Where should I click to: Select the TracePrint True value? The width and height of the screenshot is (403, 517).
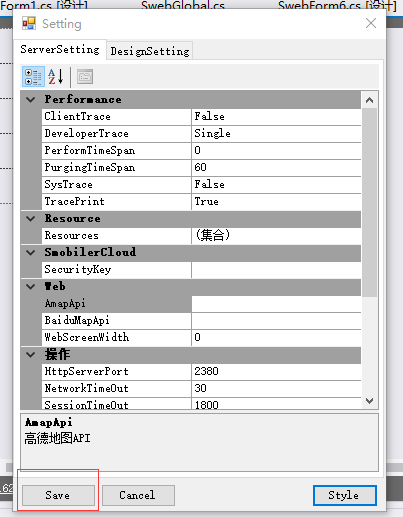pyautogui.click(x=276, y=202)
